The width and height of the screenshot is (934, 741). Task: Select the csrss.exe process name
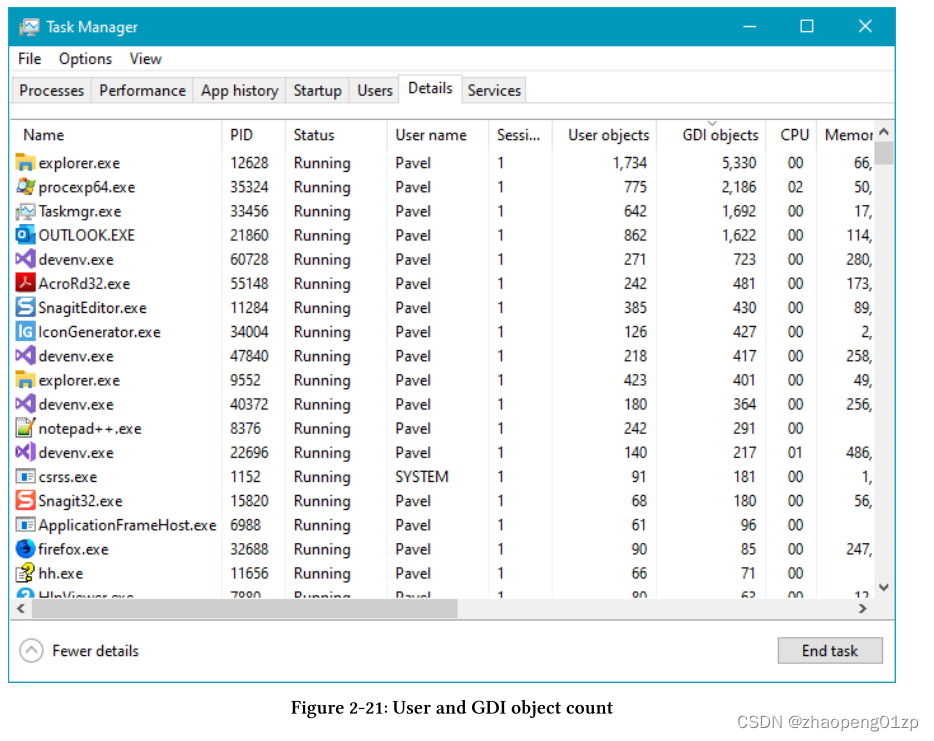(x=68, y=477)
